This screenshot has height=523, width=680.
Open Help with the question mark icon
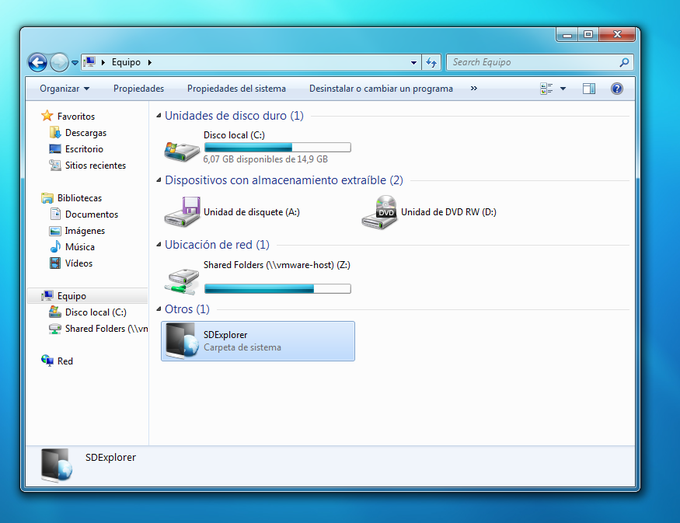617,88
